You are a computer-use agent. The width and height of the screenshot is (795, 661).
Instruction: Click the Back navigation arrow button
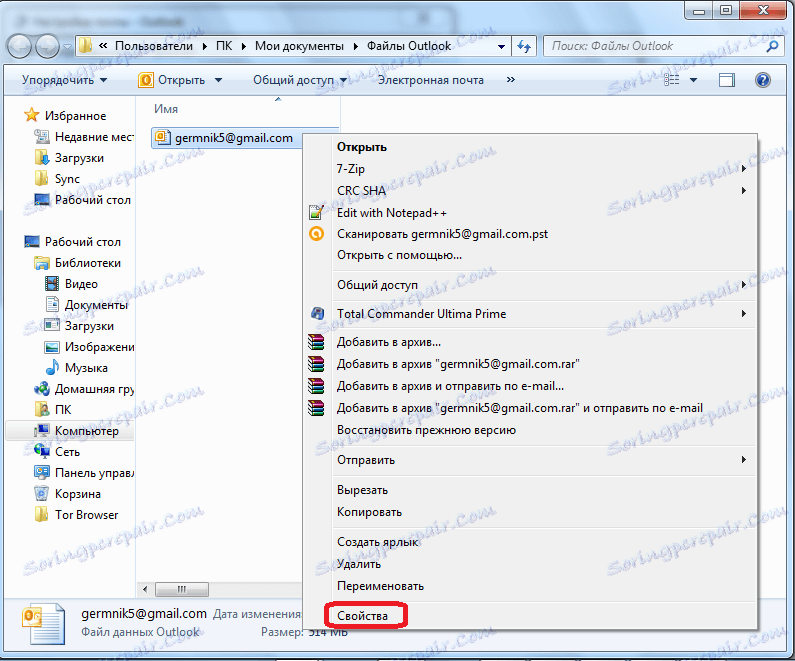pos(19,47)
